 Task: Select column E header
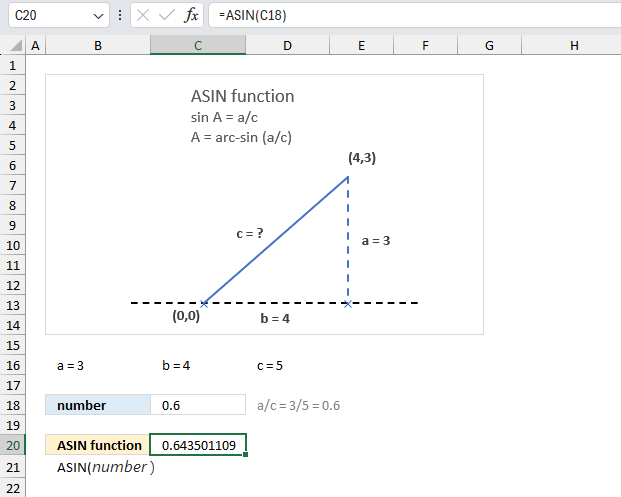(x=361, y=46)
